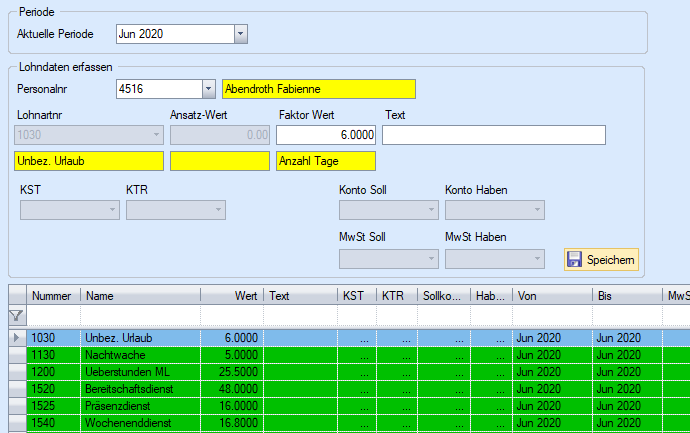Click the Faktor Wert input field
This screenshot has width=690, height=433.
(326, 135)
